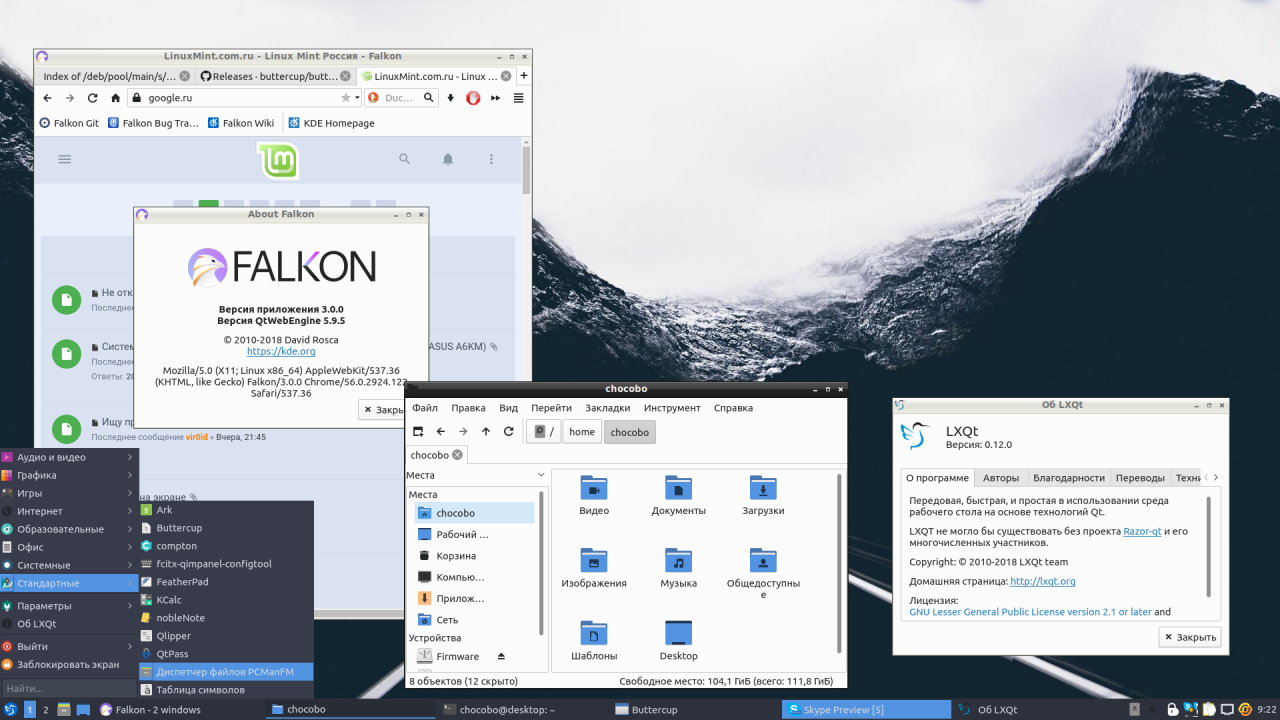Open Файл menu in PCManFM

(x=425, y=408)
